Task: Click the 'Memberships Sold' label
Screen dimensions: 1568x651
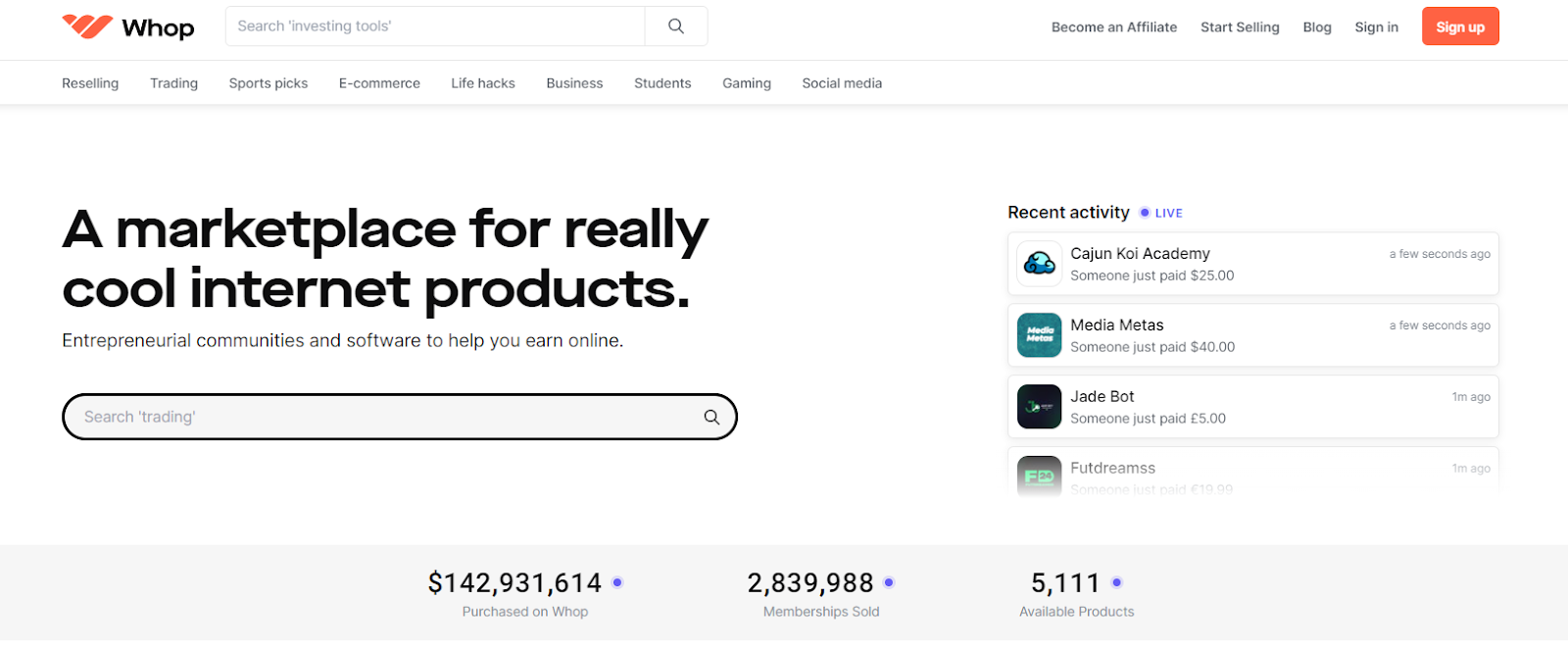Action: 821,612
